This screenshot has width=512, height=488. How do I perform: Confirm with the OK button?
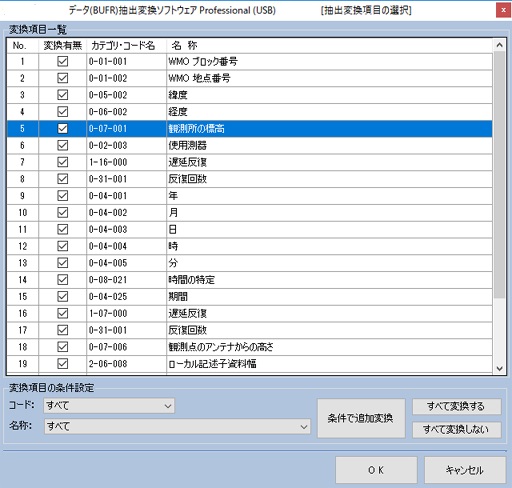(376, 470)
